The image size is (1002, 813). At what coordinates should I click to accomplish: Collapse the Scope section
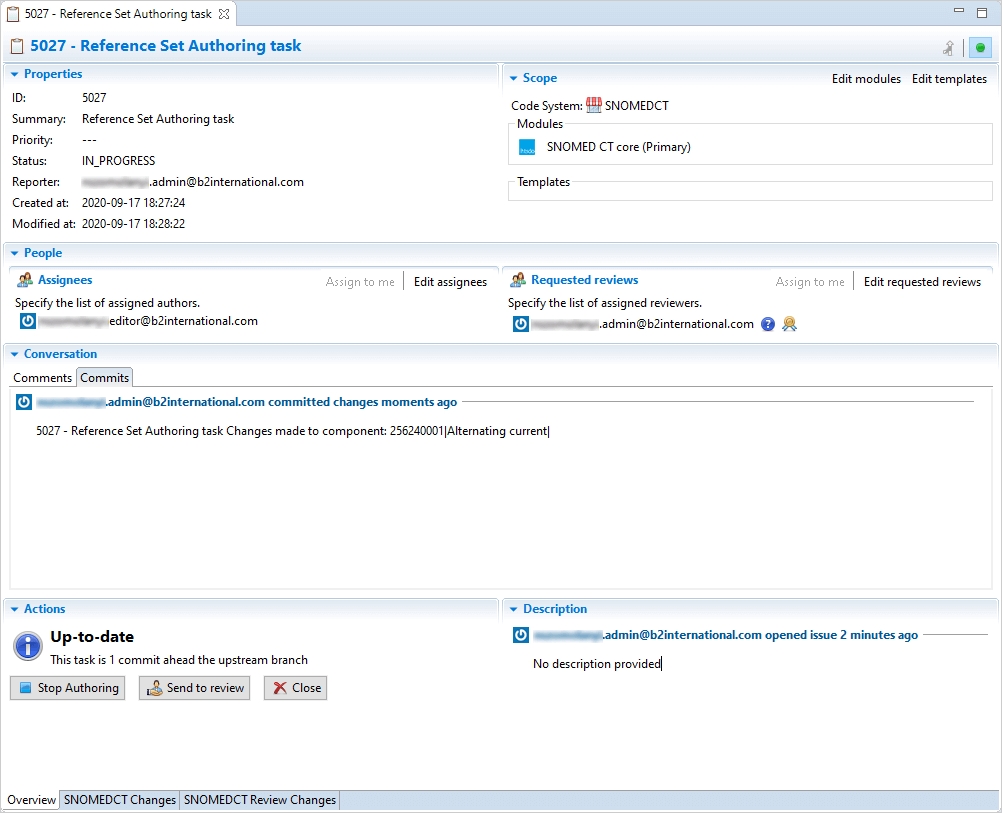click(513, 78)
